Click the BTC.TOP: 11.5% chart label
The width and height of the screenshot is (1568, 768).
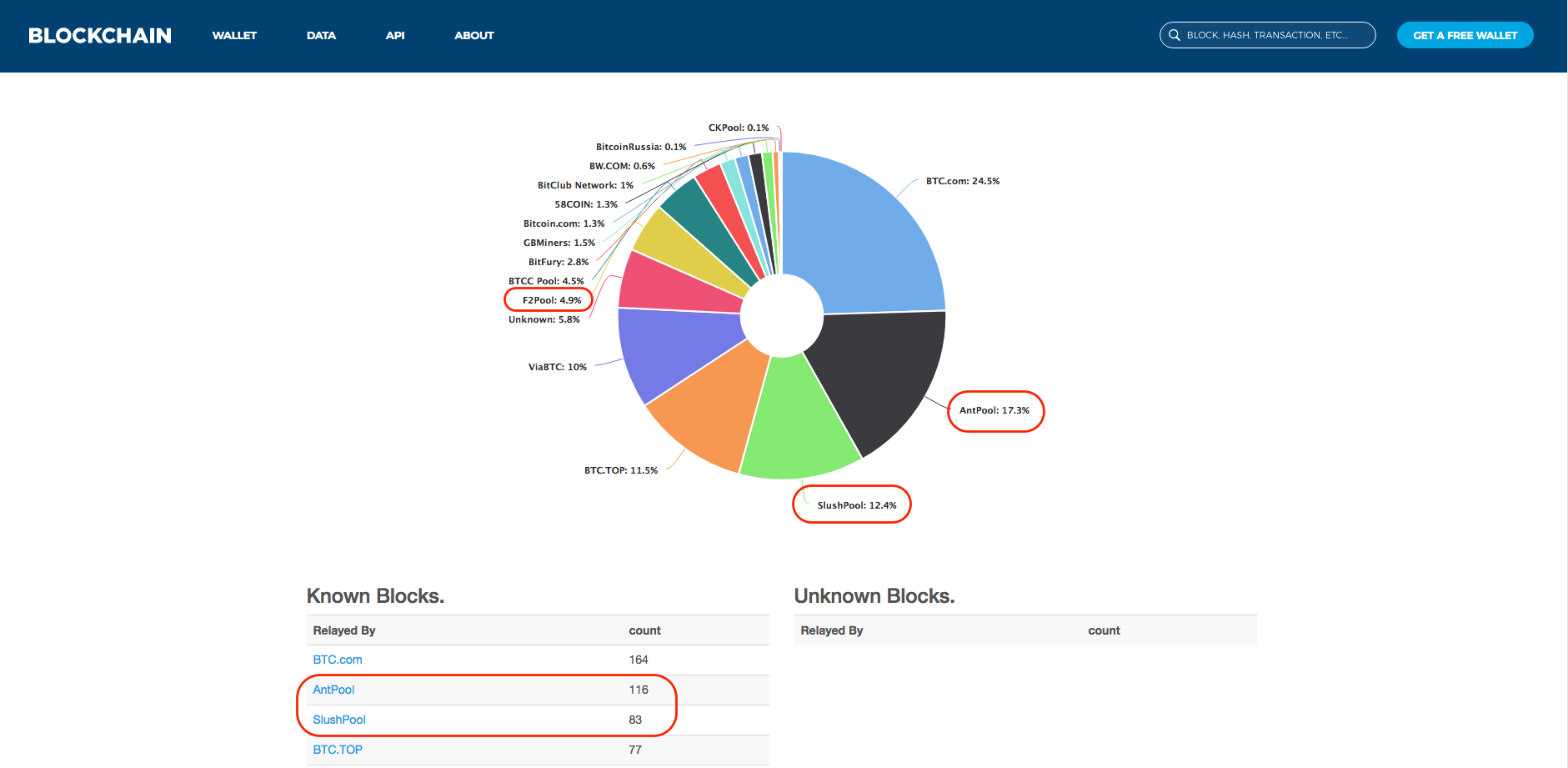click(621, 470)
